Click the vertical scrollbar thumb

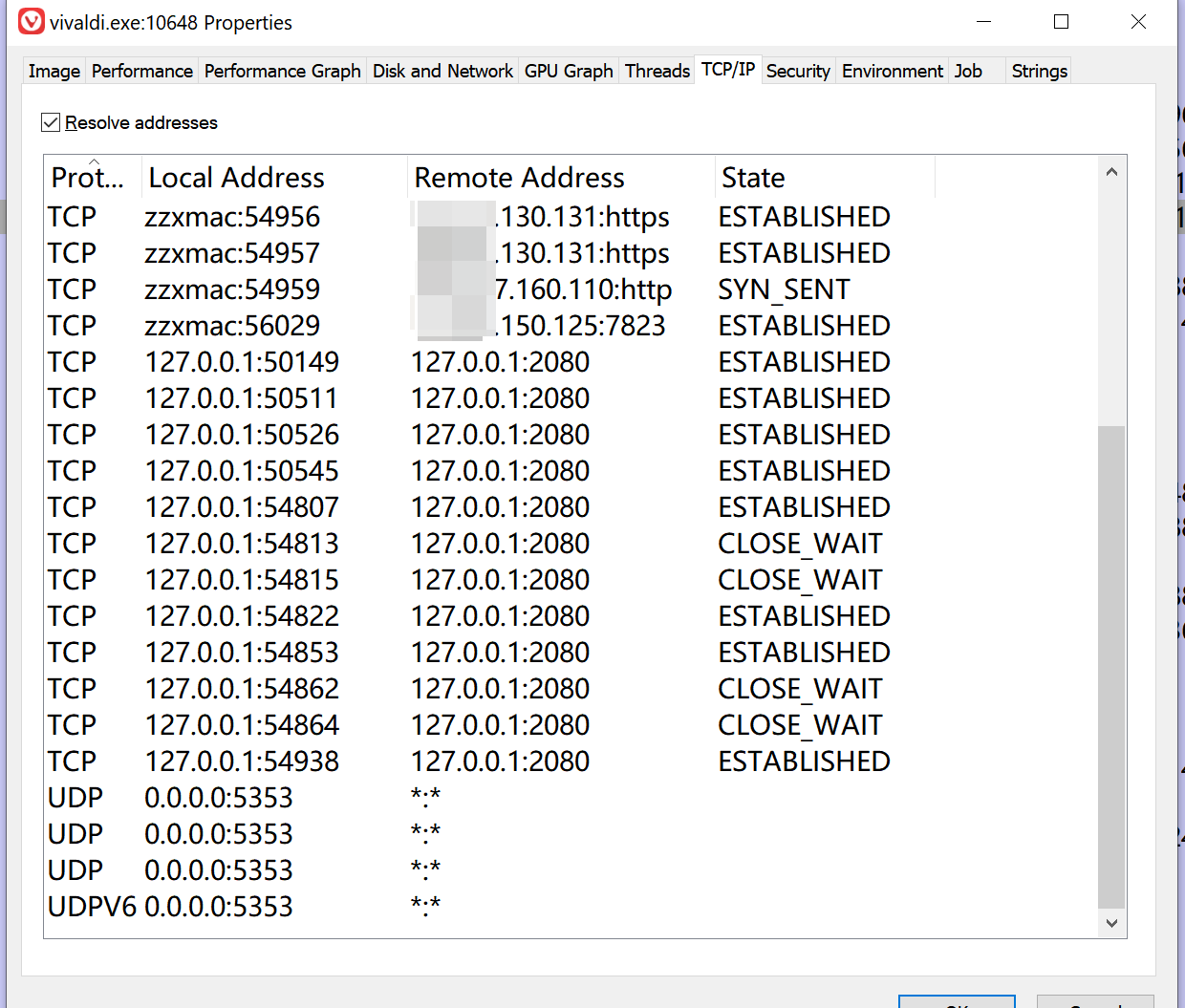pyautogui.click(x=1111, y=666)
